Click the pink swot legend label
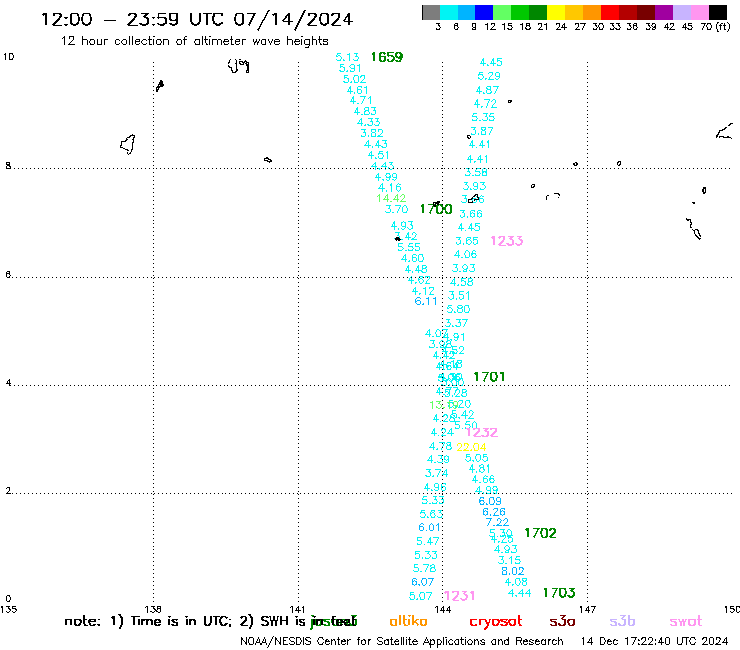The height and width of the screenshot is (650, 740). tap(686, 622)
